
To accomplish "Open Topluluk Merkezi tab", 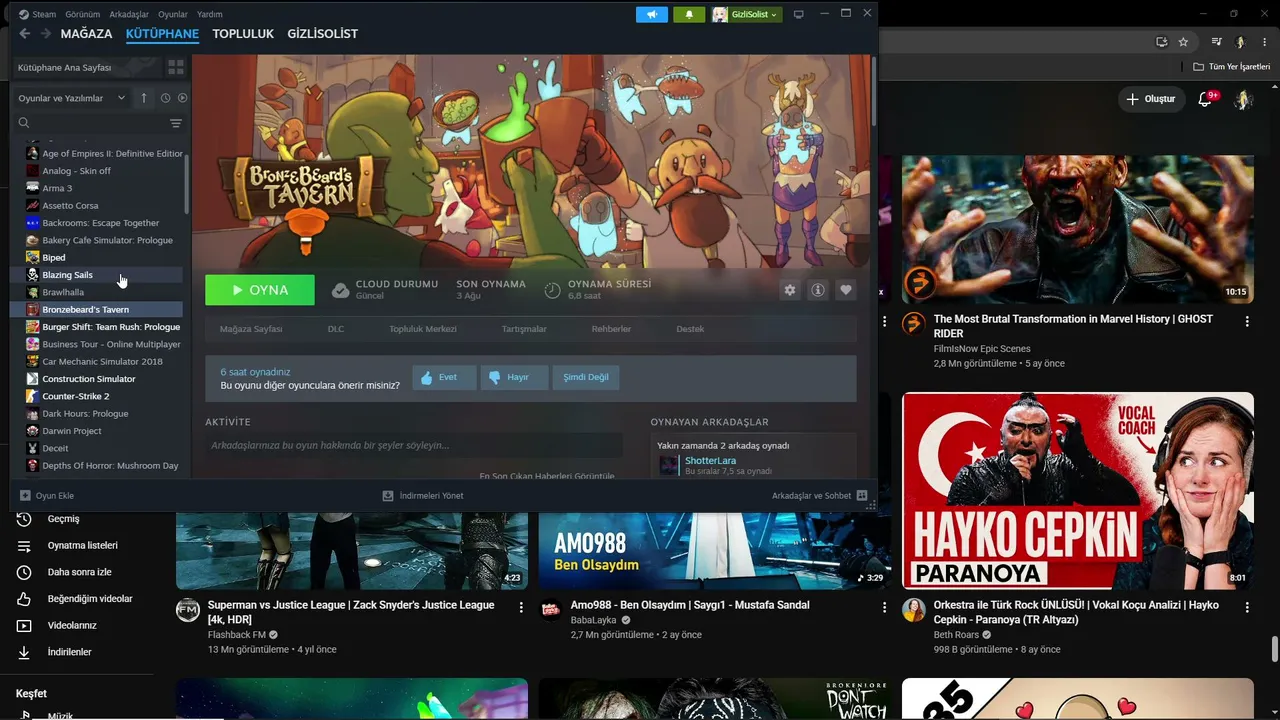I will [423, 329].
